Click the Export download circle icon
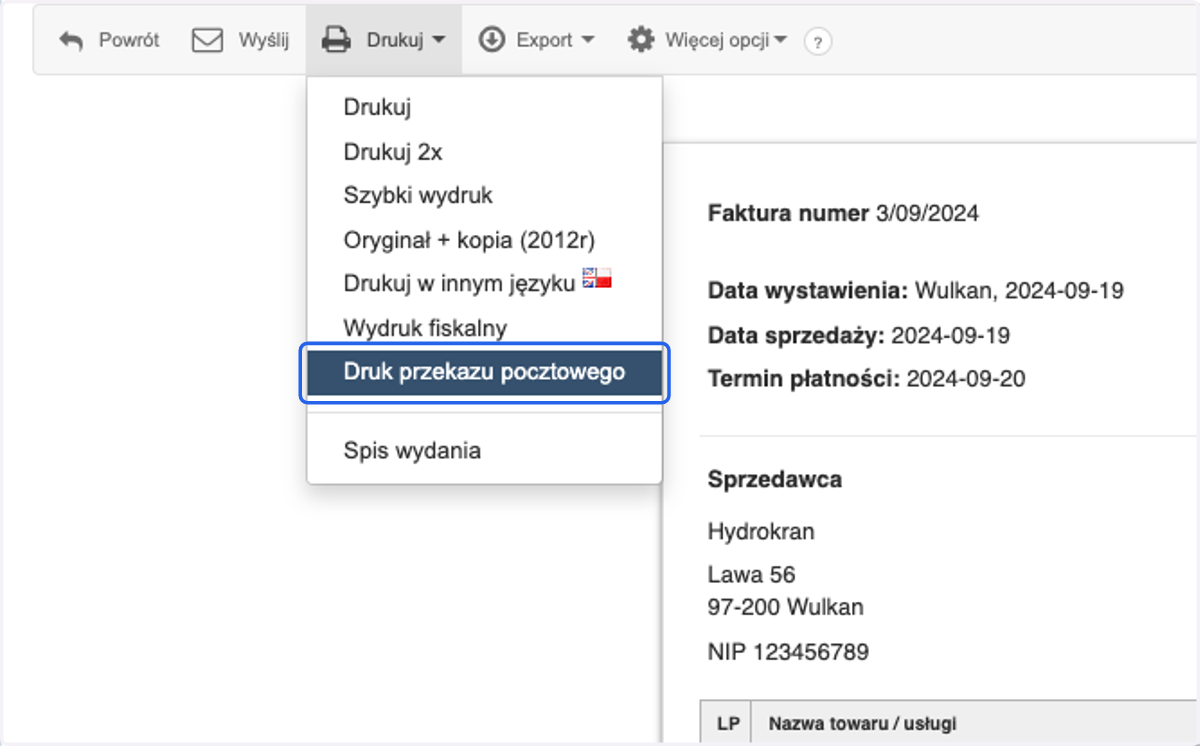Viewport: 1200px width, 746px height. [491, 40]
